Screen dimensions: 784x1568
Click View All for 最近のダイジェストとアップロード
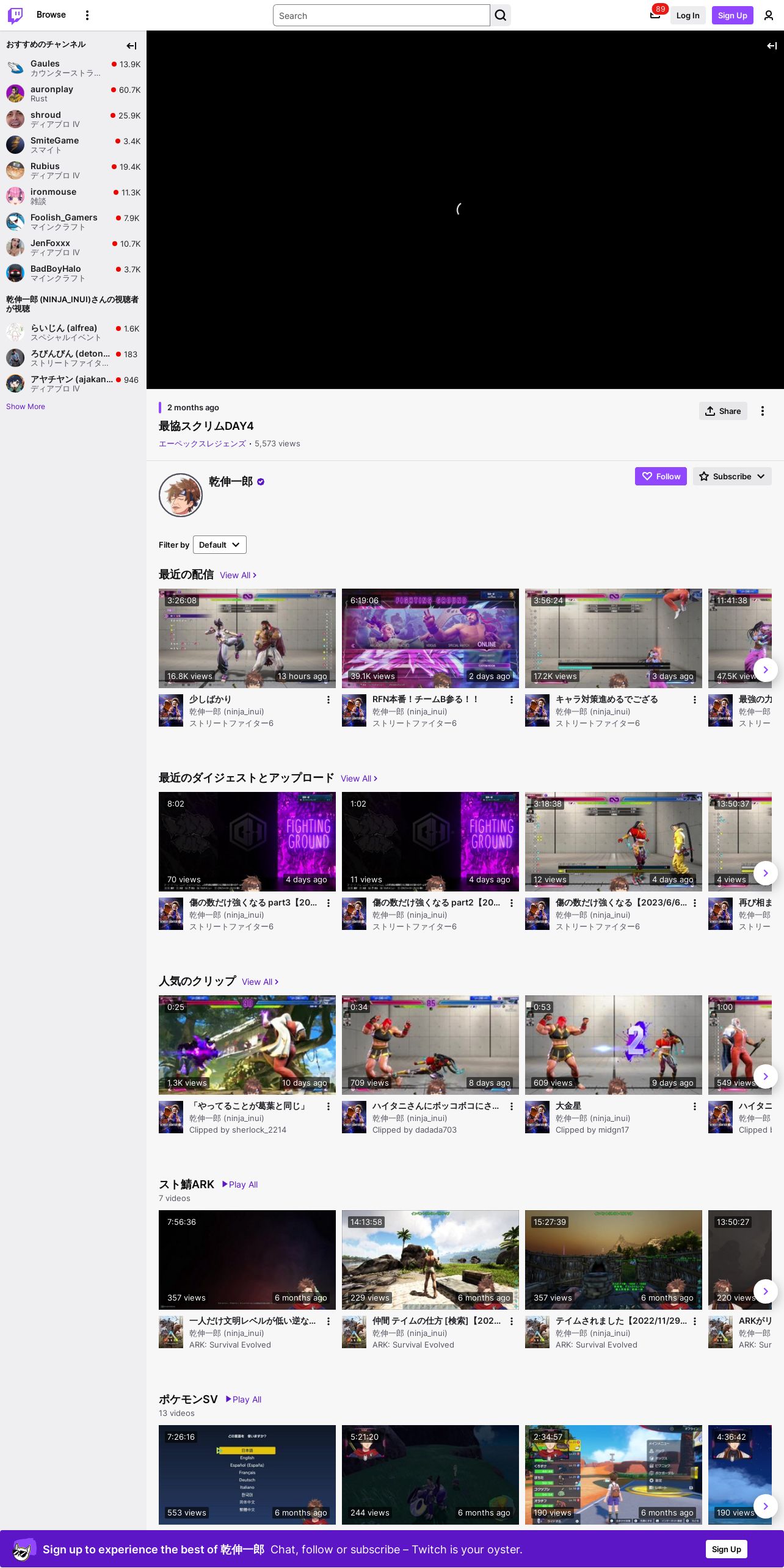[359, 779]
